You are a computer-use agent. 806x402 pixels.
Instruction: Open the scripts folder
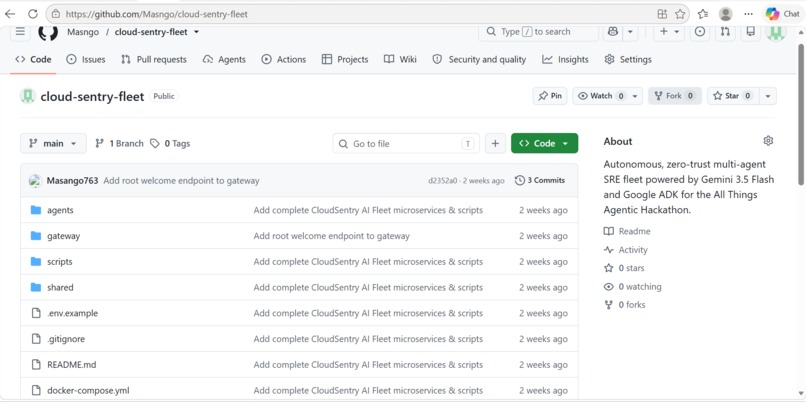[x=60, y=262]
